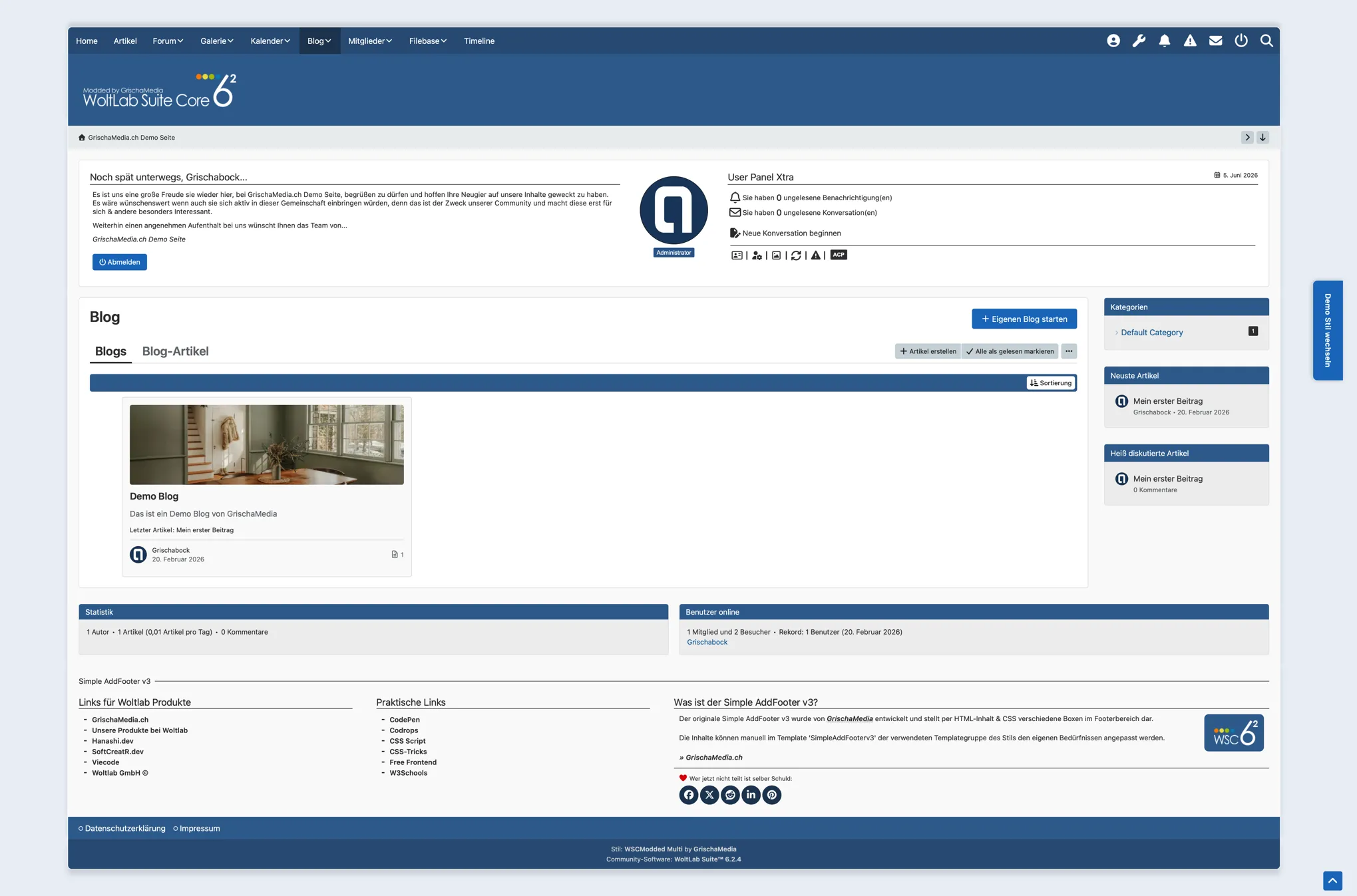Open the Datenschutzerklärung footer link
The width and height of the screenshot is (1357, 896).
pos(125,829)
